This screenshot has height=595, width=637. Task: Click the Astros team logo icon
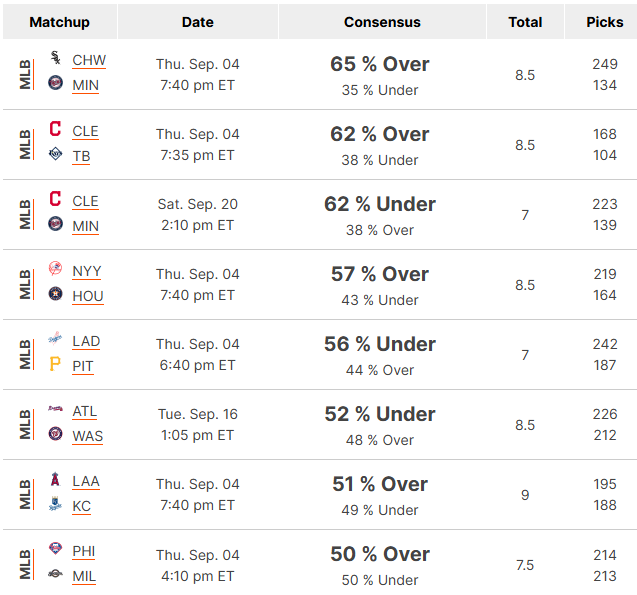tap(56, 293)
